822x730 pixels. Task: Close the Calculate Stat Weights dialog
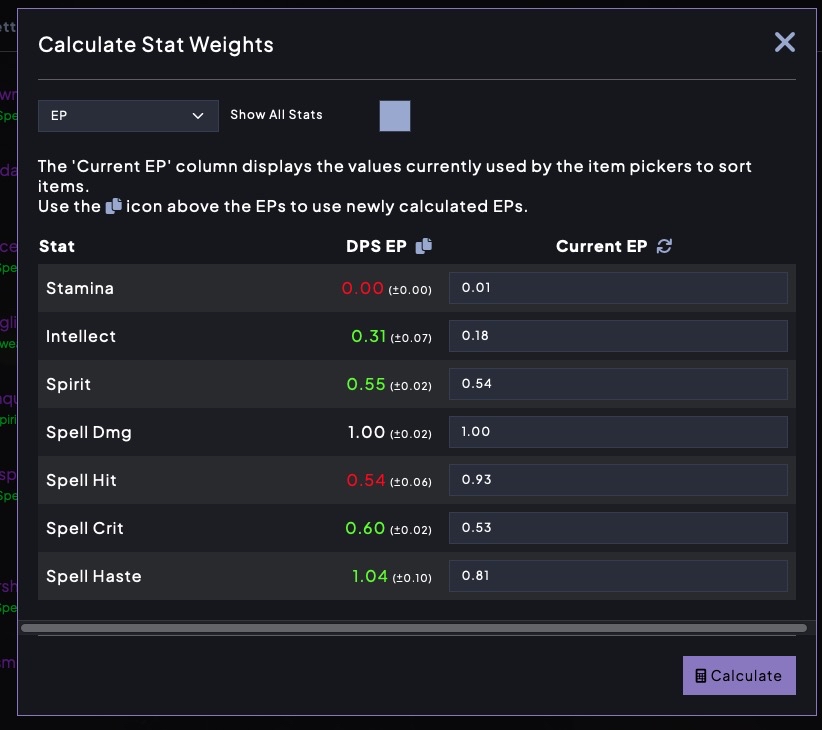(x=784, y=42)
